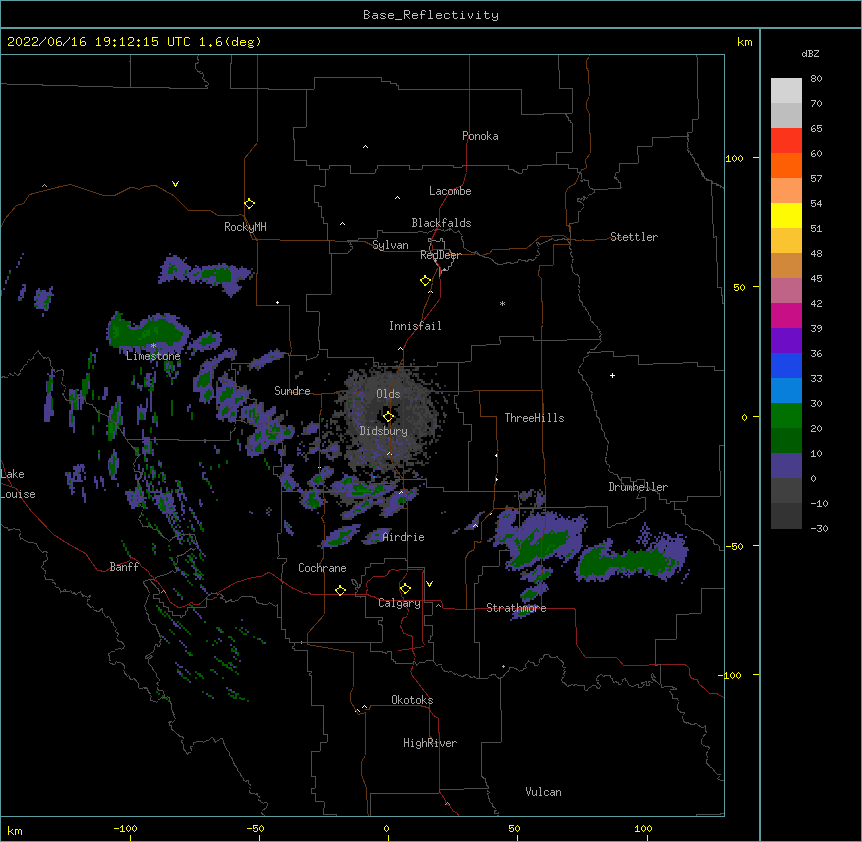Click the Ponoka city label
862x842 pixels.
tap(480, 136)
